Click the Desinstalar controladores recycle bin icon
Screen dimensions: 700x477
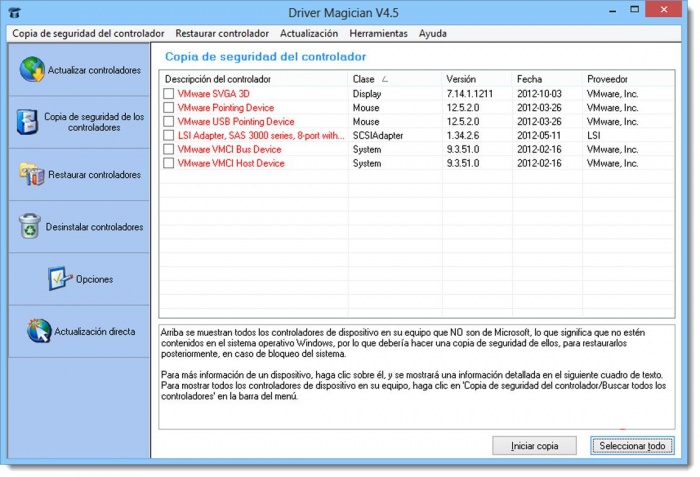tap(30, 226)
